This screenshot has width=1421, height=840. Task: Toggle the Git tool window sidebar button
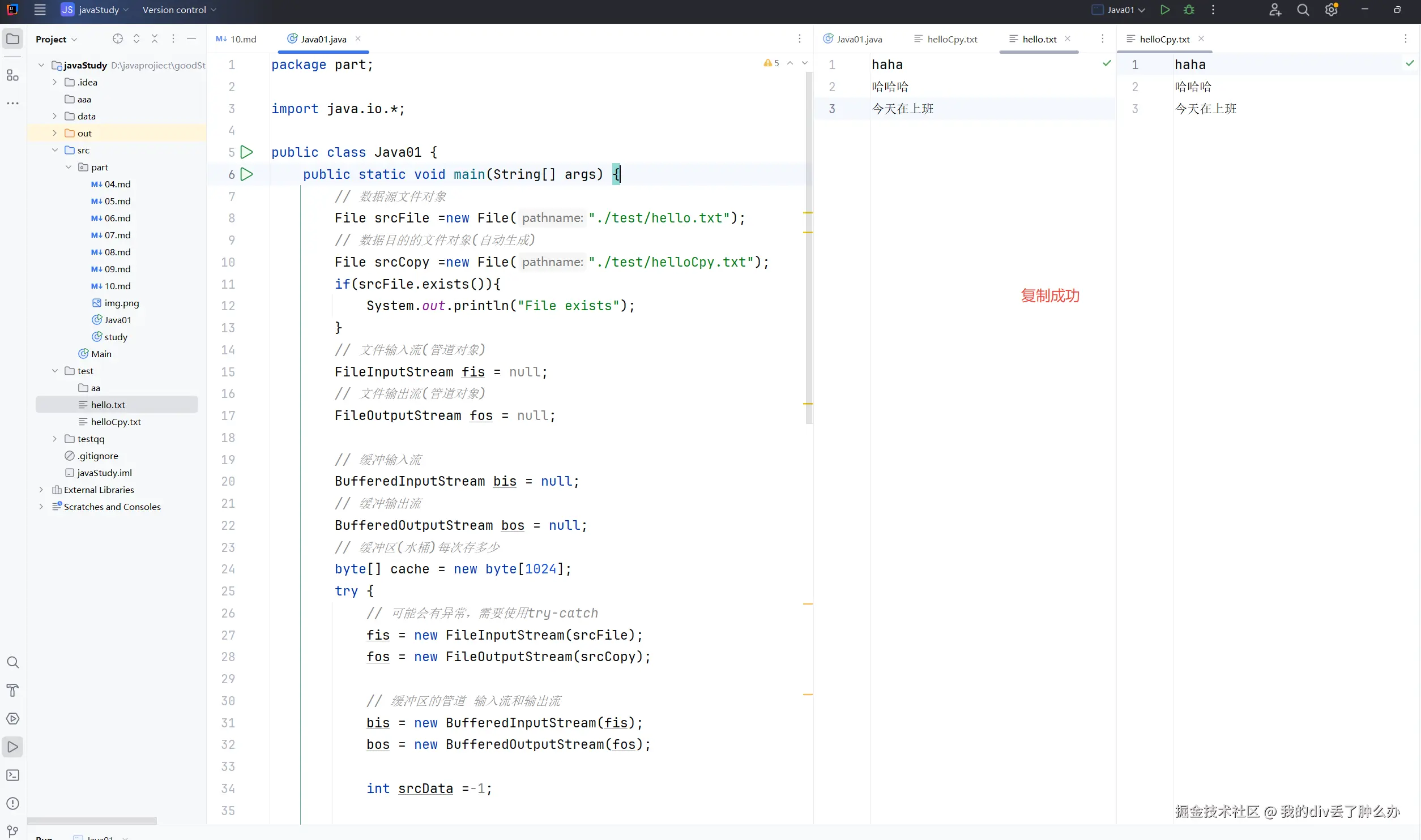(x=12, y=831)
